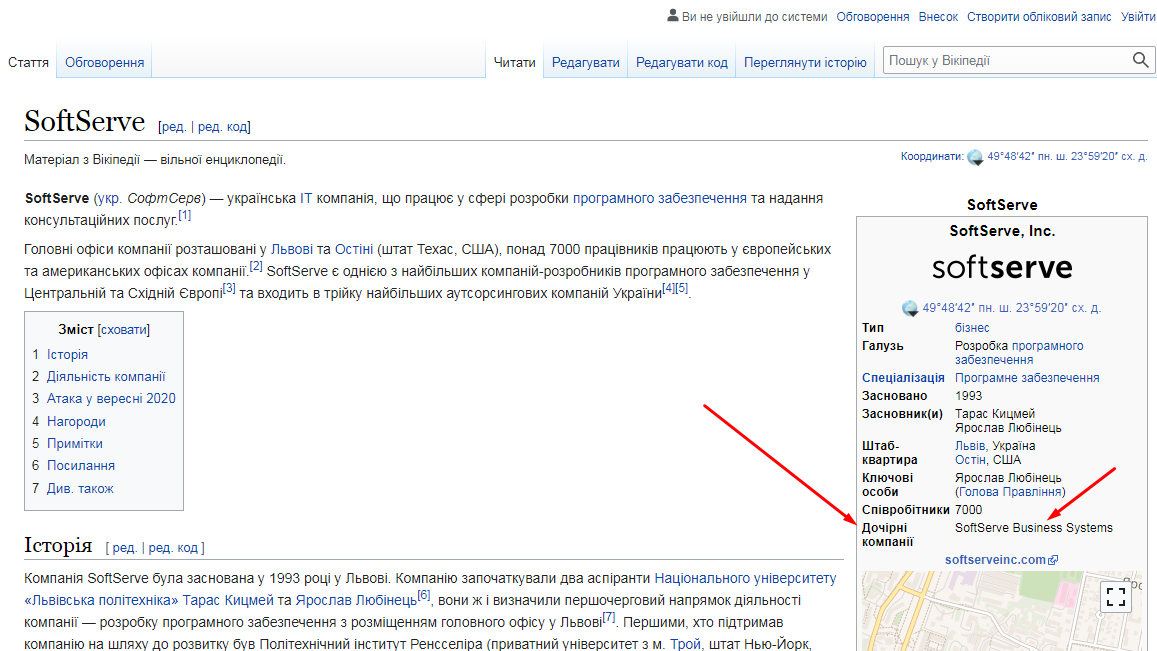Image resolution: width=1157 pixels, height=651 pixels.
Task: Click the Увійти login link
Action: pos(1139,16)
